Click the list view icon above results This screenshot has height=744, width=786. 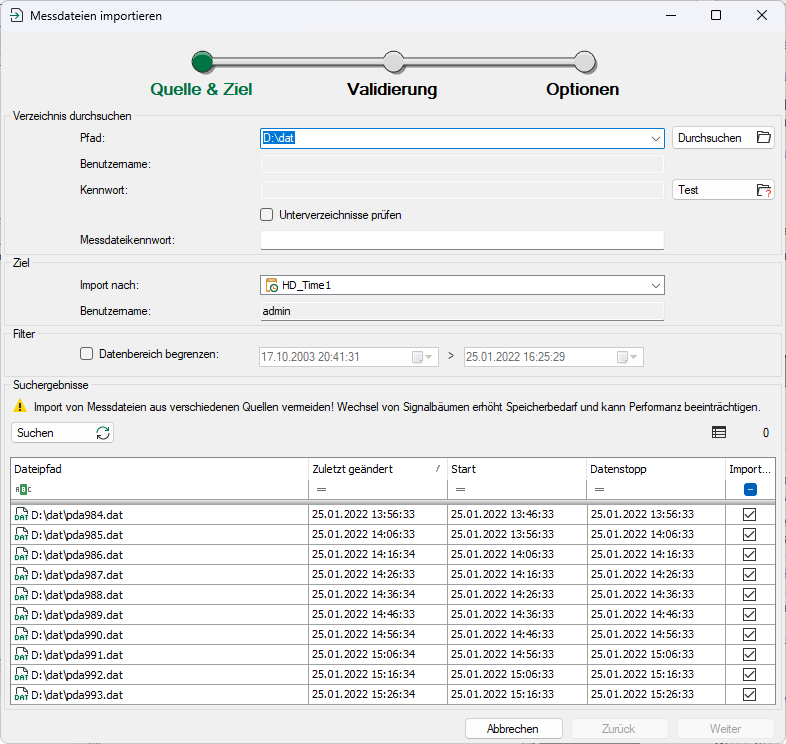tap(719, 433)
